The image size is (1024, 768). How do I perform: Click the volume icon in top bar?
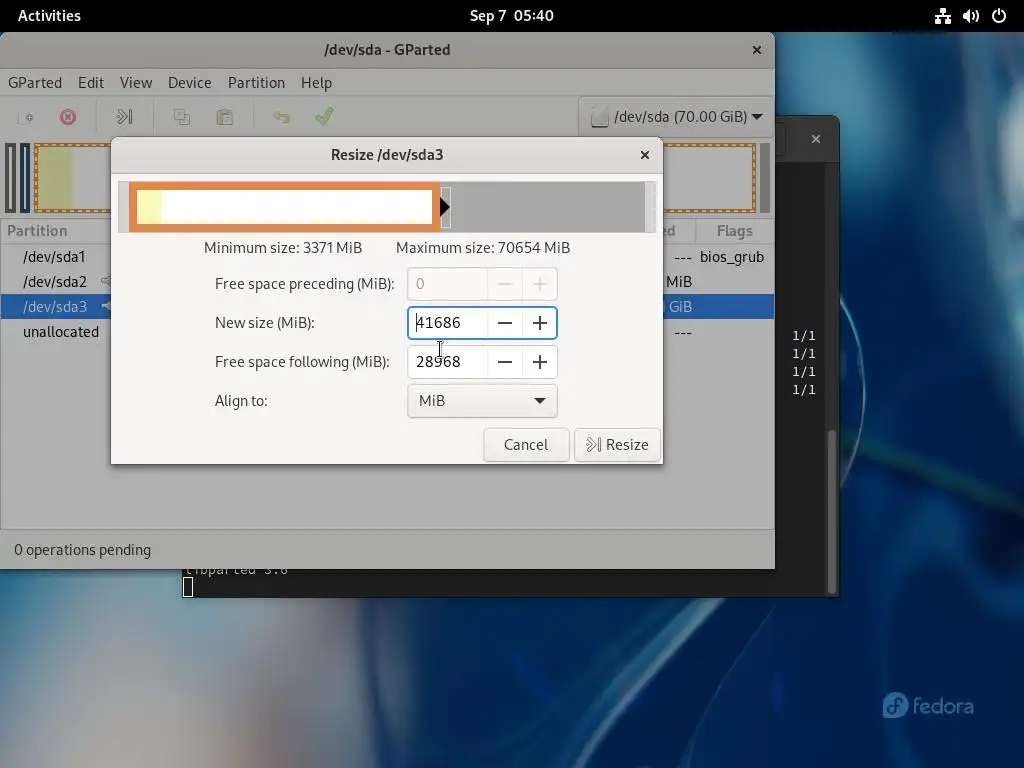pos(971,16)
